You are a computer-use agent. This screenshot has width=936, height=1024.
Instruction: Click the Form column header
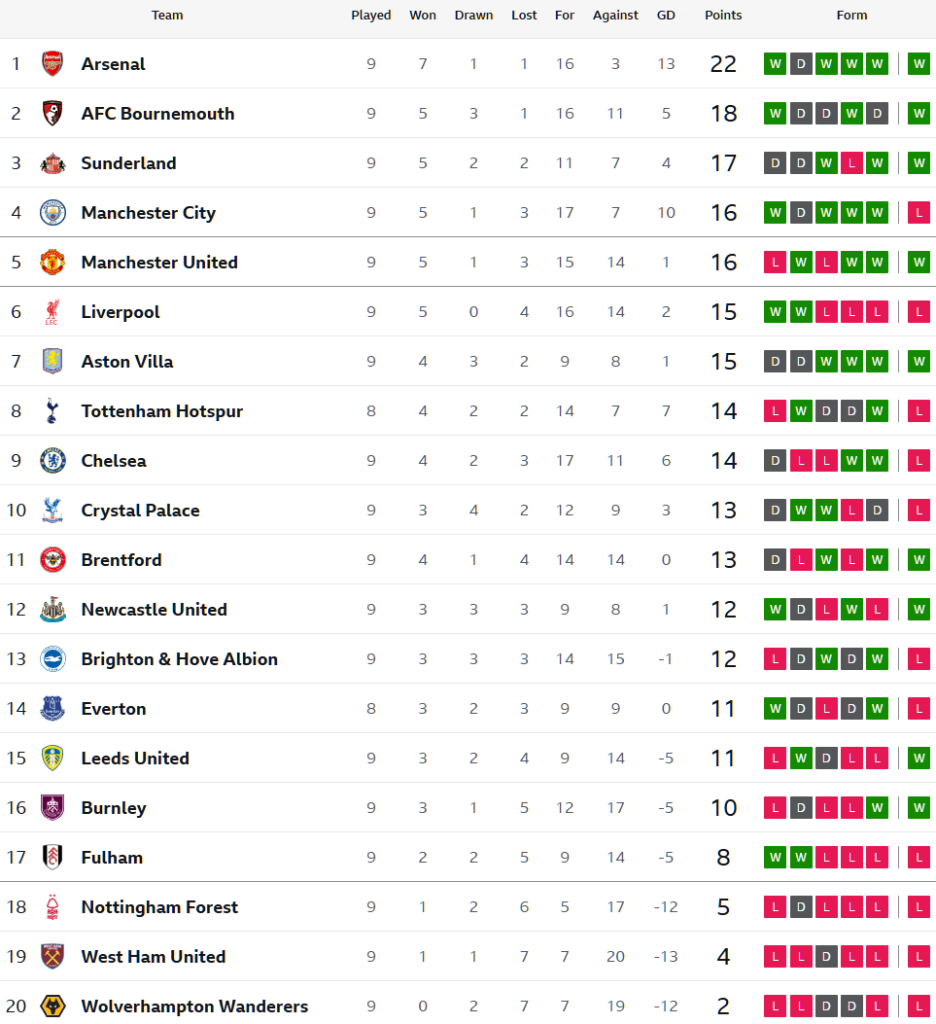(x=851, y=15)
